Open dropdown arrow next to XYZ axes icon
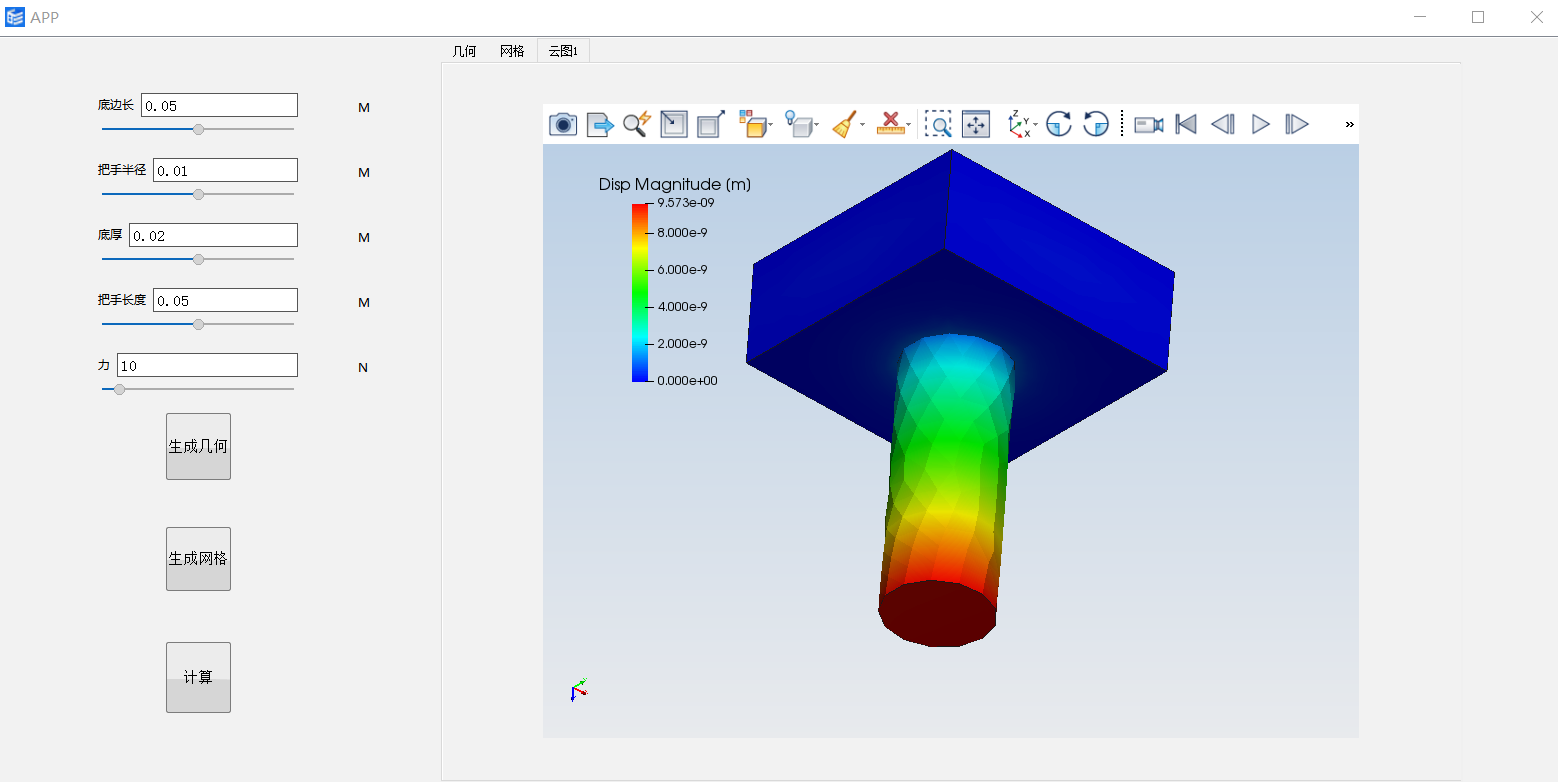This screenshot has width=1558, height=782. point(1036,125)
